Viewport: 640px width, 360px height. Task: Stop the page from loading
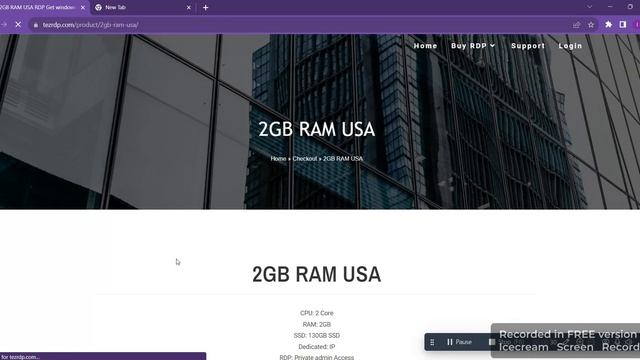pyautogui.click(x=18, y=25)
